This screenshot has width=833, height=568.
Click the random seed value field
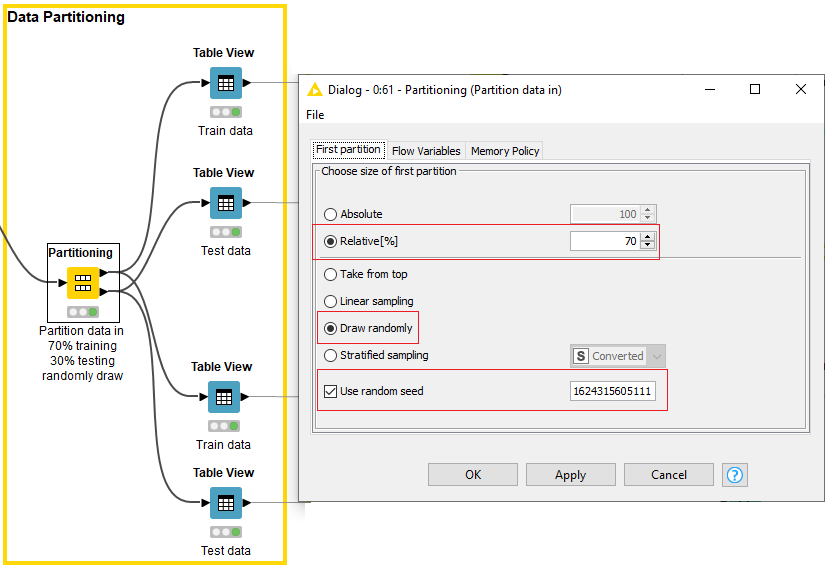pos(613,392)
